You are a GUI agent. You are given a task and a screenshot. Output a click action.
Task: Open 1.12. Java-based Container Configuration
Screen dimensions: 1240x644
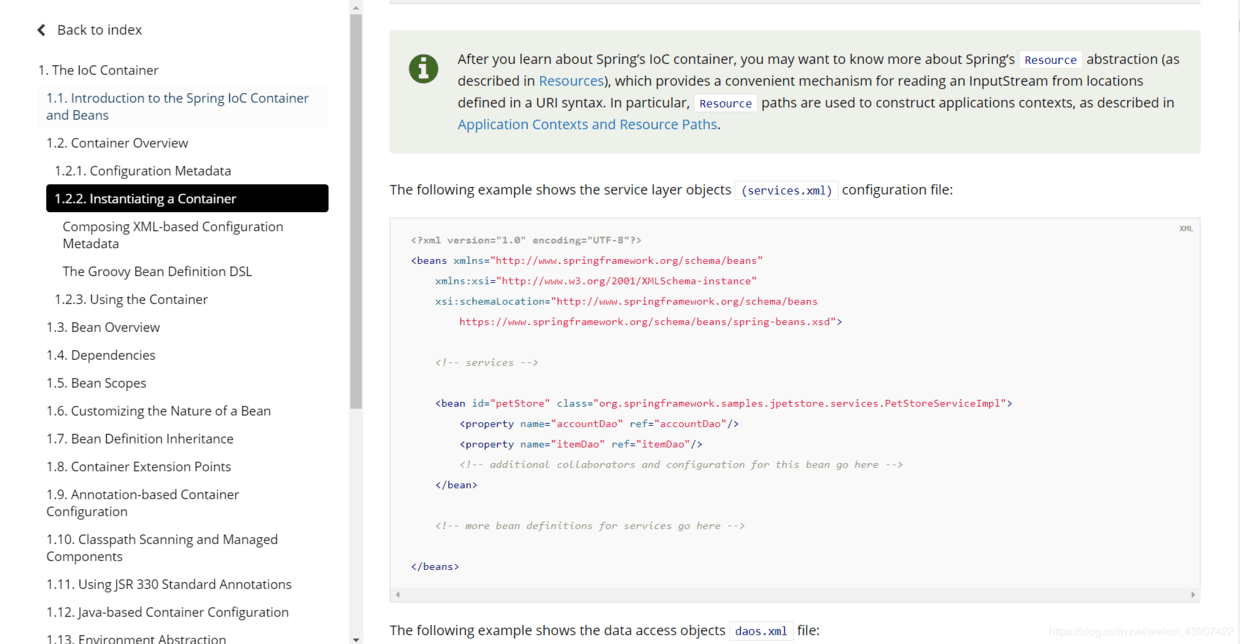pyautogui.click(x=167, y=613)
